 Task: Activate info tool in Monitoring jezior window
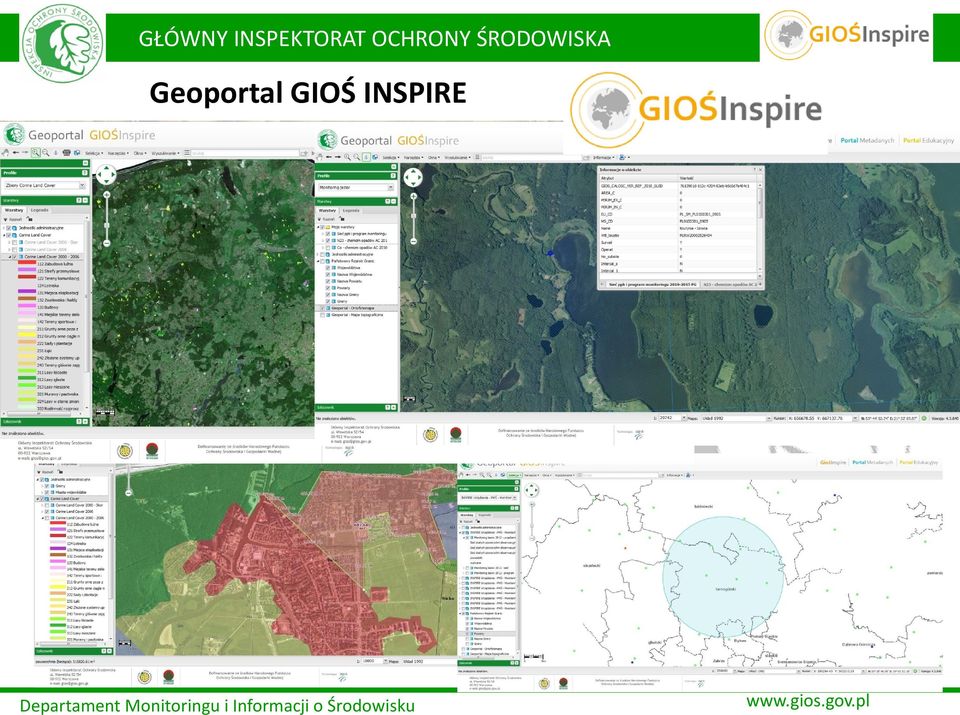pyautogui.click(x=367, y=157)
